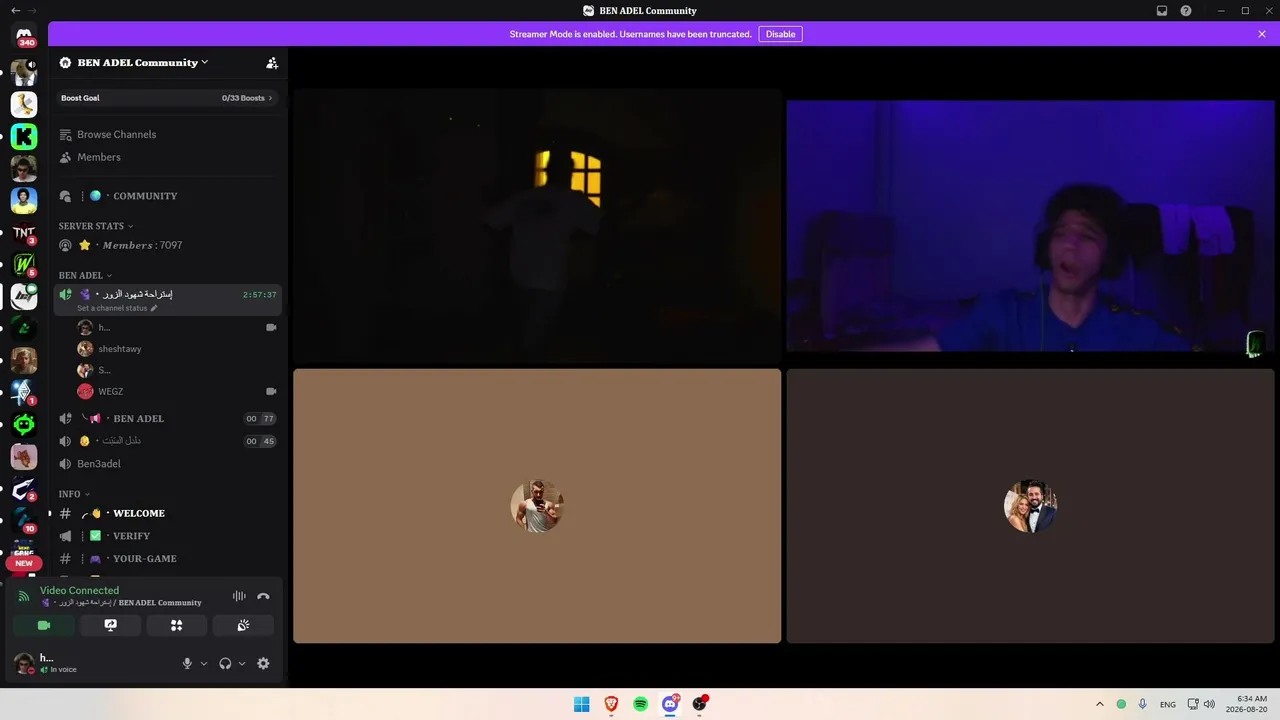Disable Streamer Mode
The height and width of the screenshot is (720, 1280).
click(x=780, y=34)
